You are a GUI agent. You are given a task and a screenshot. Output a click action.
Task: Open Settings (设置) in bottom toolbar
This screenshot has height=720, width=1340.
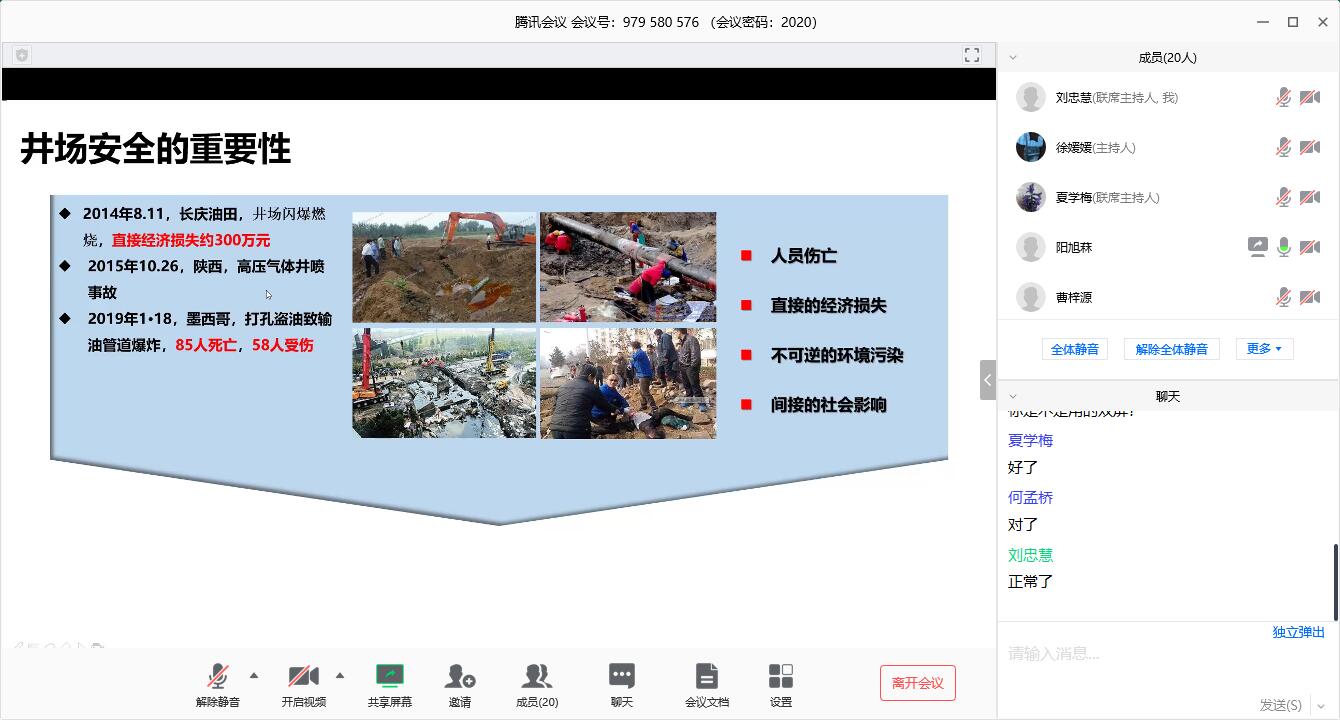coord(781,678)
